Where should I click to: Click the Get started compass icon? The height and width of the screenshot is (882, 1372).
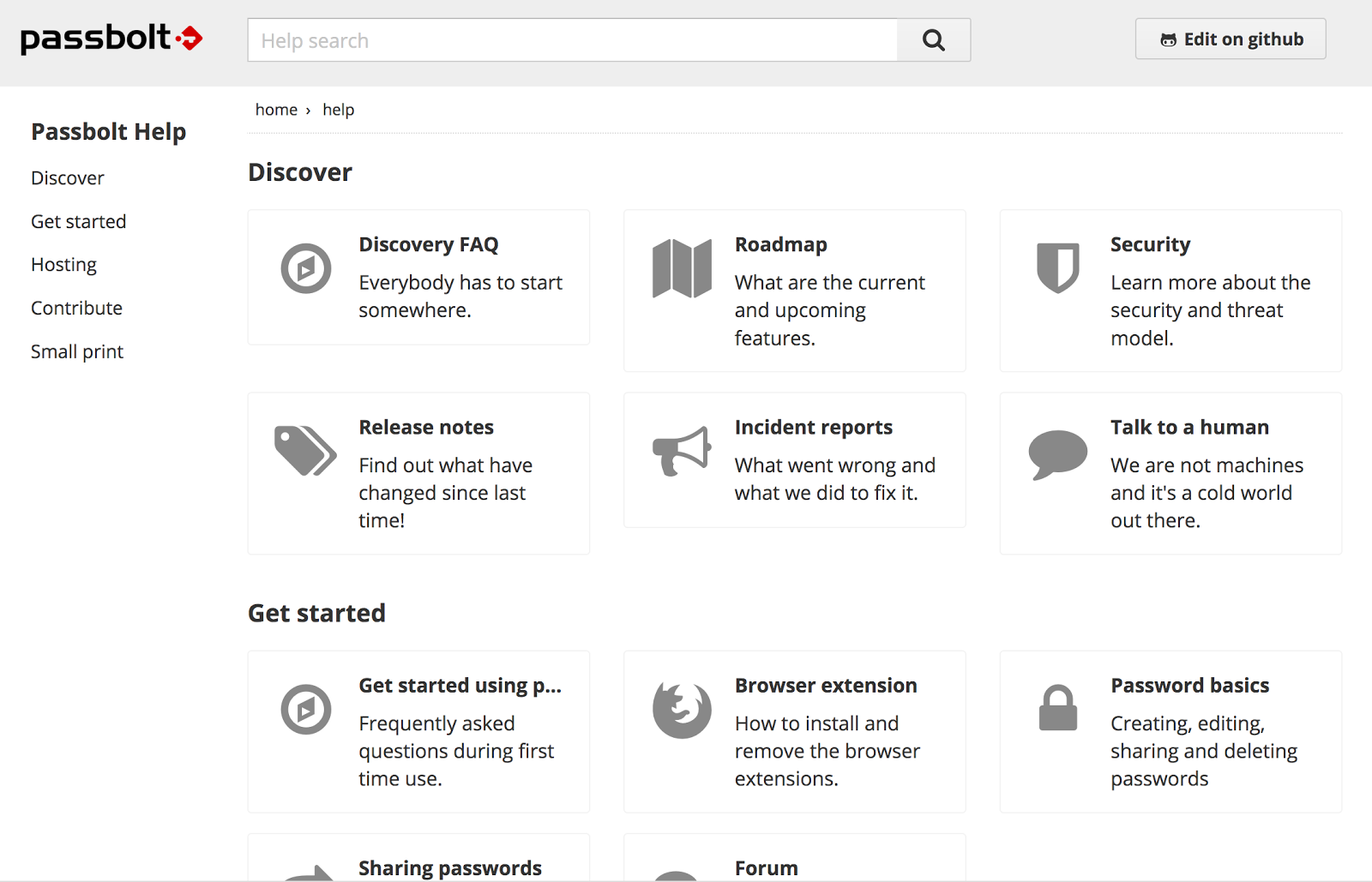306,710
